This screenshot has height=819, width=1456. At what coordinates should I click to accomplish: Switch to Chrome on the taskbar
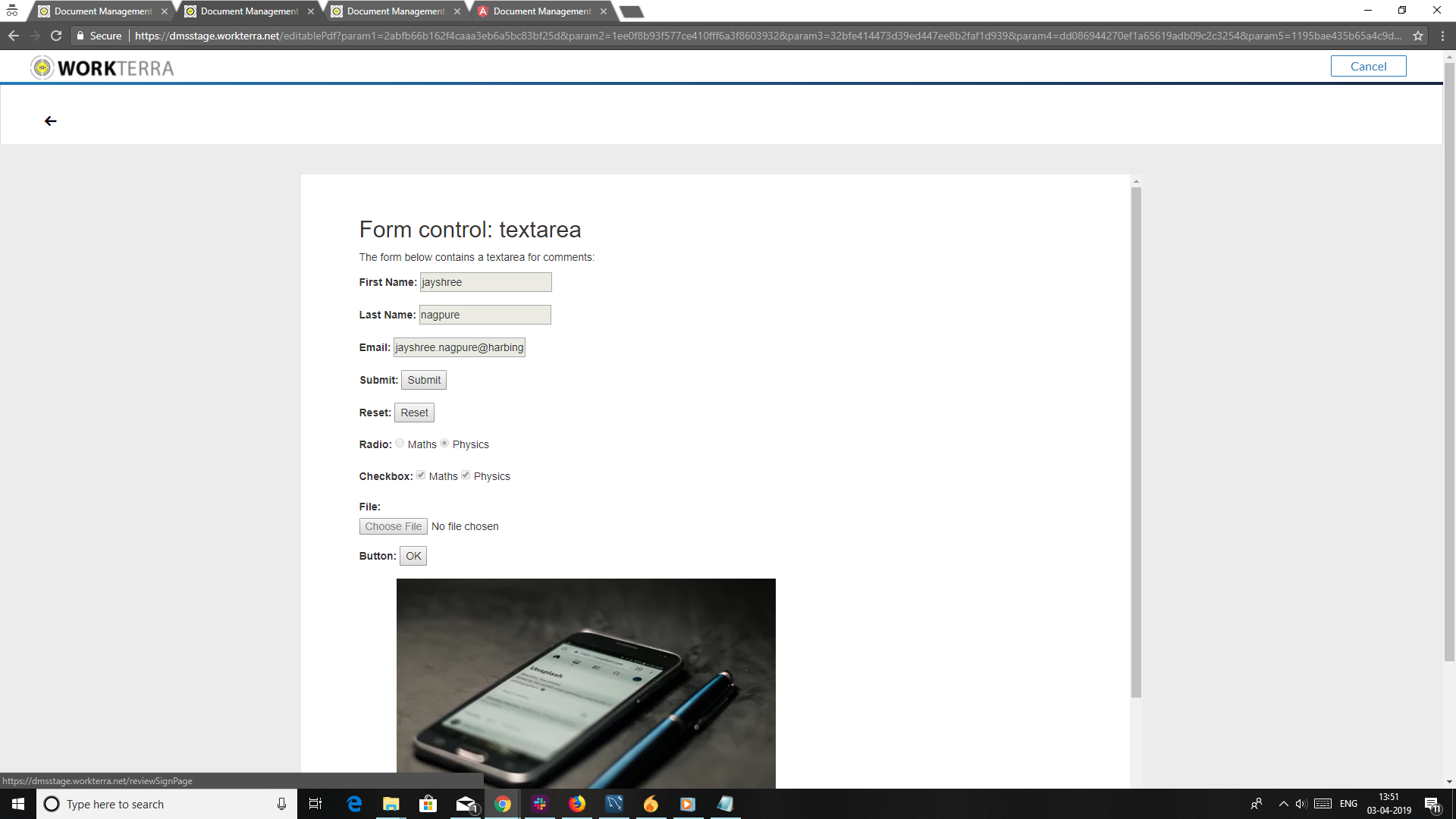[x=503, y=804]
